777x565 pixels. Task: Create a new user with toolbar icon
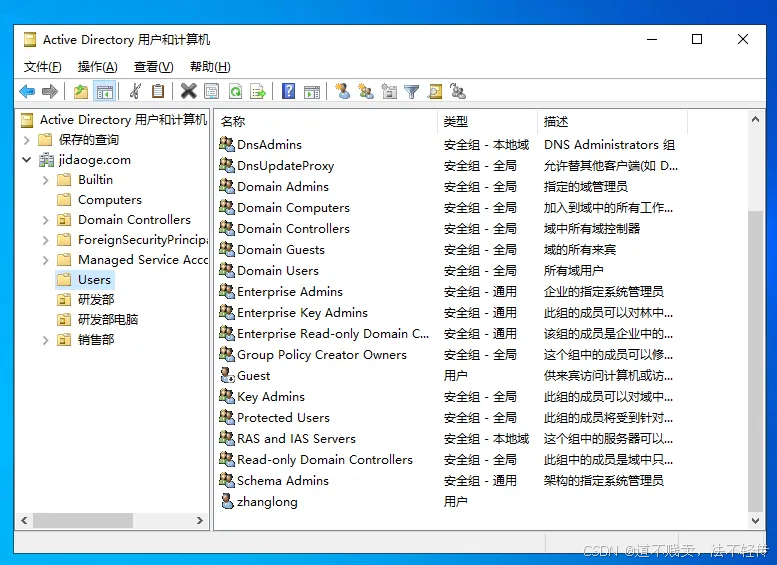pyautogui.click(x=342, y=91)
